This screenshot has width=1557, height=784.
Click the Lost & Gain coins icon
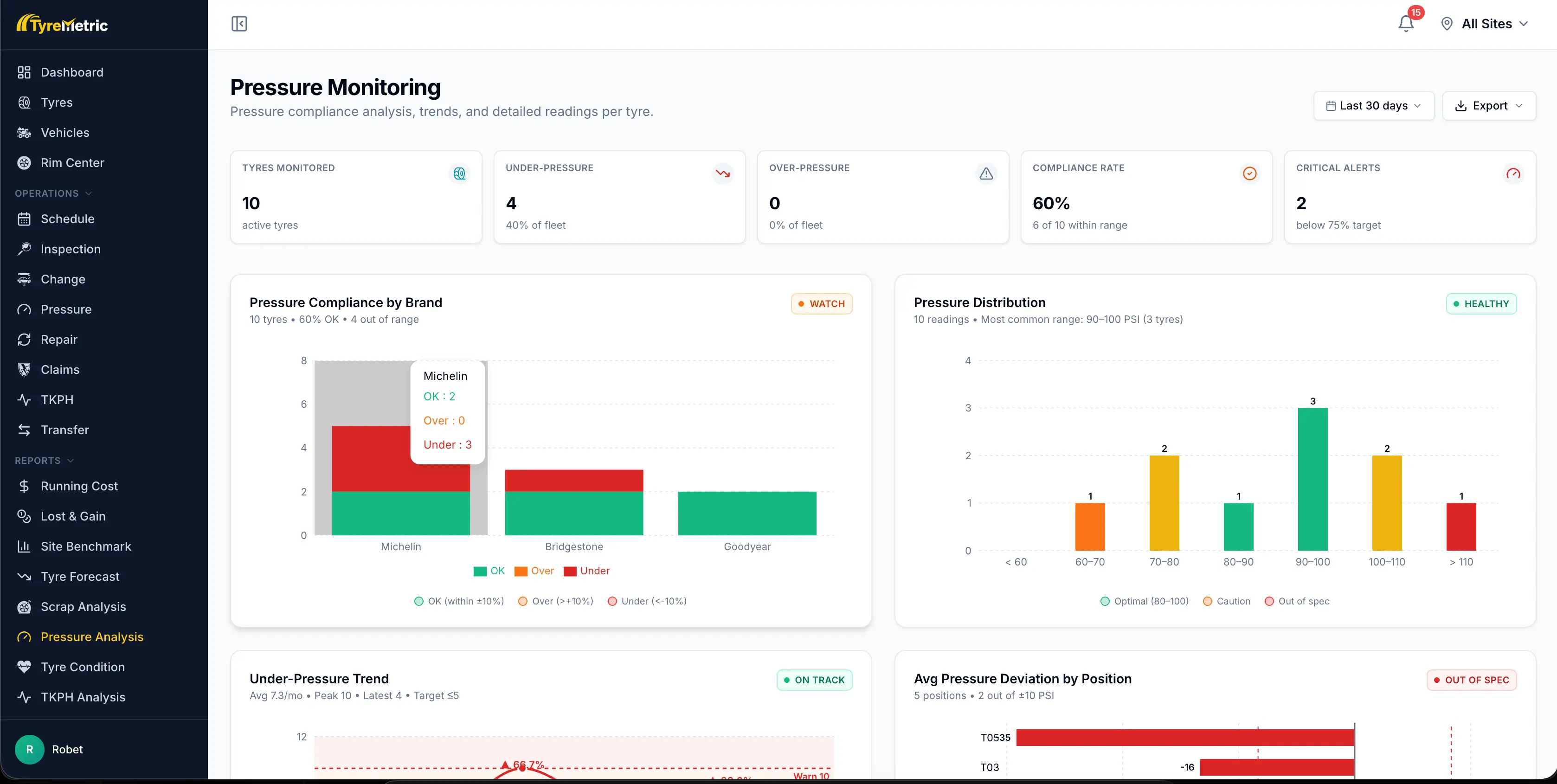click(x=24, y=516)
